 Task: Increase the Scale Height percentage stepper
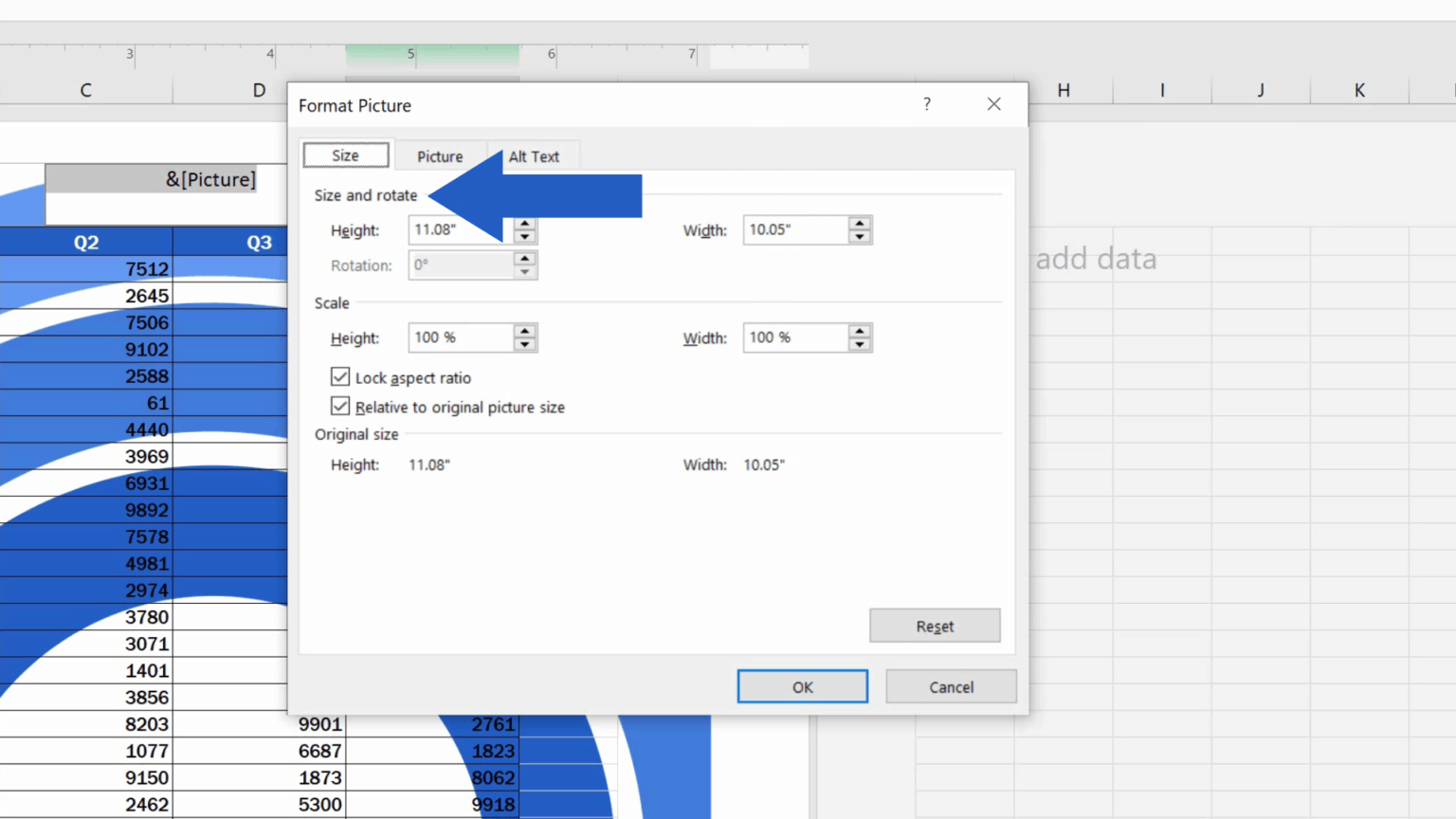coord(524,332)
